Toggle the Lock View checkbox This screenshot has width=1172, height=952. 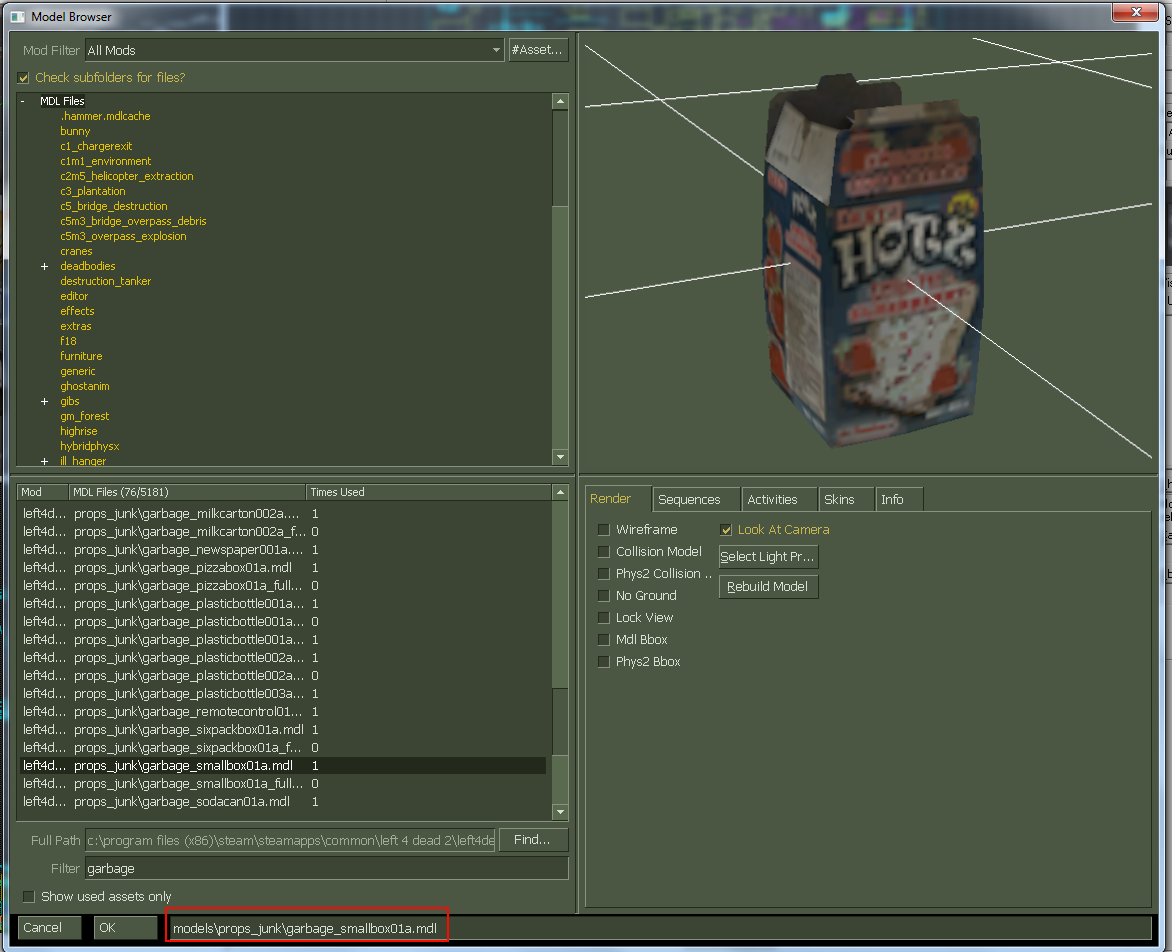coord(604,618)
